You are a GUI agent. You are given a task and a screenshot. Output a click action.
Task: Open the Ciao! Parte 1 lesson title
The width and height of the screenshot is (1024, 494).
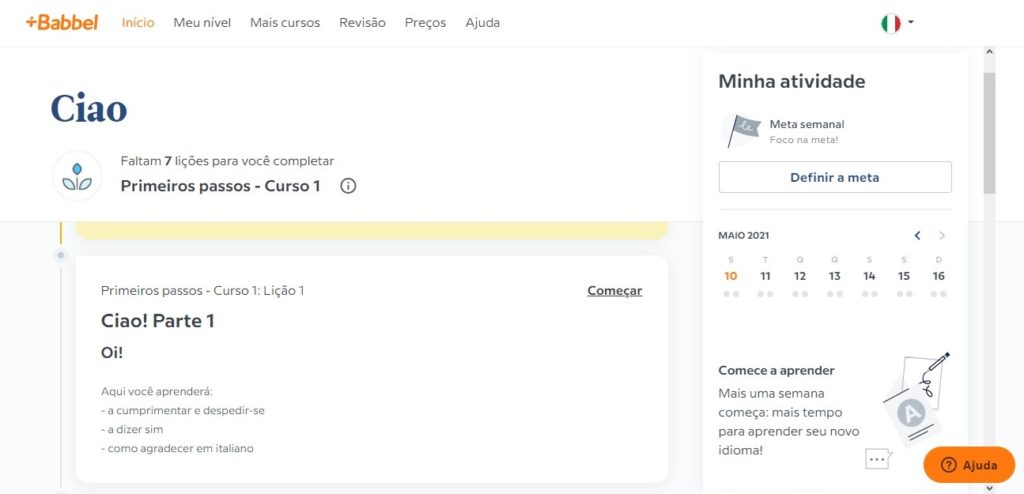coord(157,321)
